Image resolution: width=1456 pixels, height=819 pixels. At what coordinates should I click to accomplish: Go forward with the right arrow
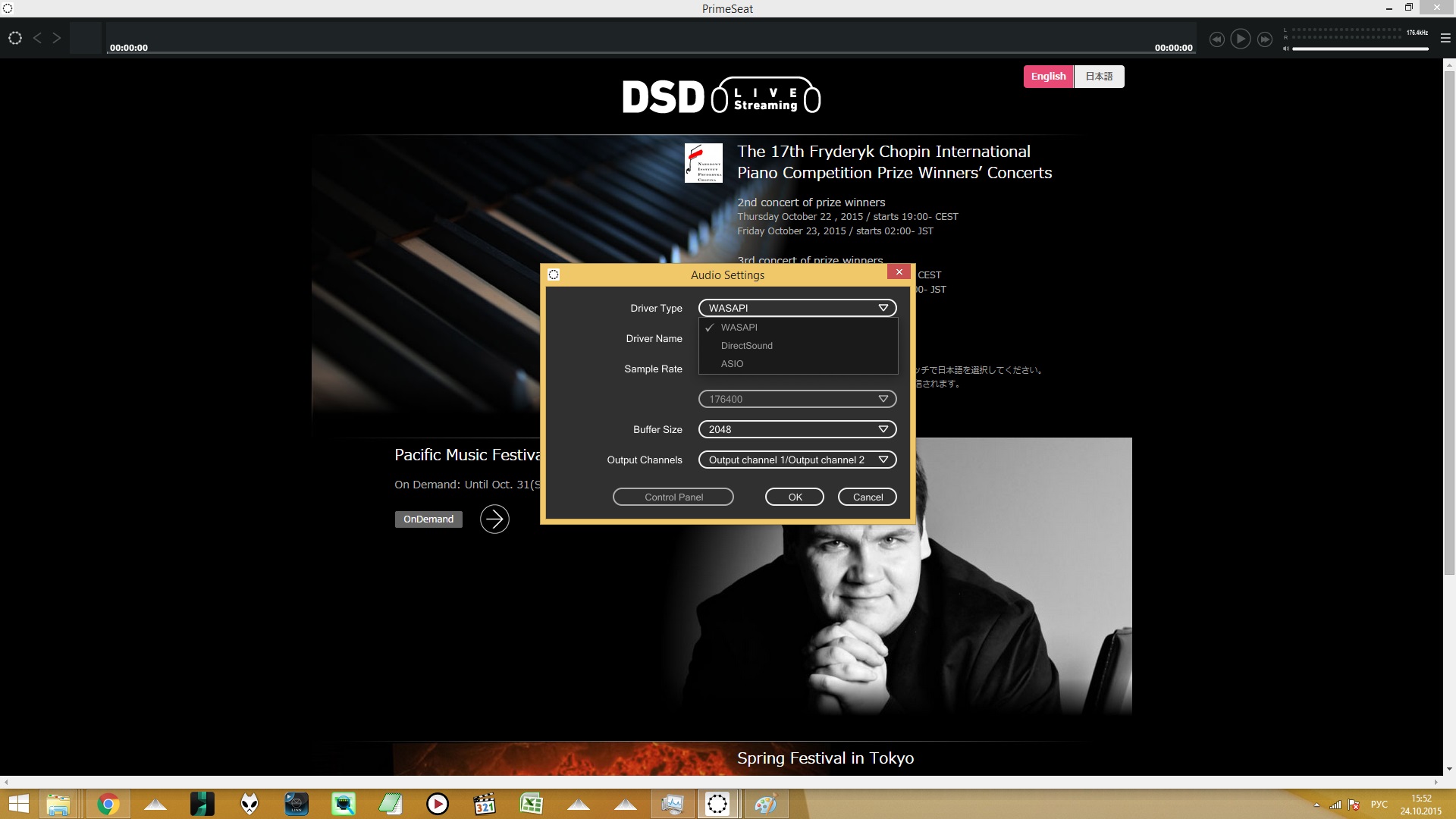(x=57, y=38)
